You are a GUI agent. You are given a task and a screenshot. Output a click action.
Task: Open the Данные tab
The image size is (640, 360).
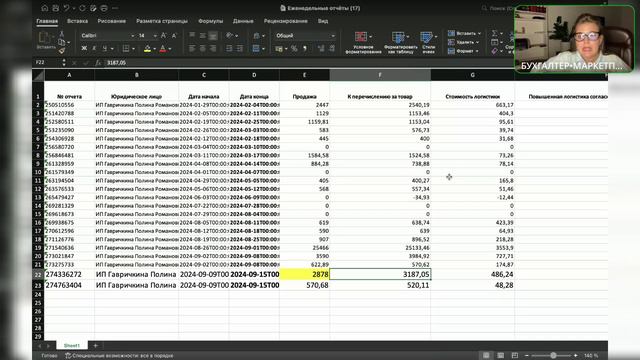[x=243, y=21]
